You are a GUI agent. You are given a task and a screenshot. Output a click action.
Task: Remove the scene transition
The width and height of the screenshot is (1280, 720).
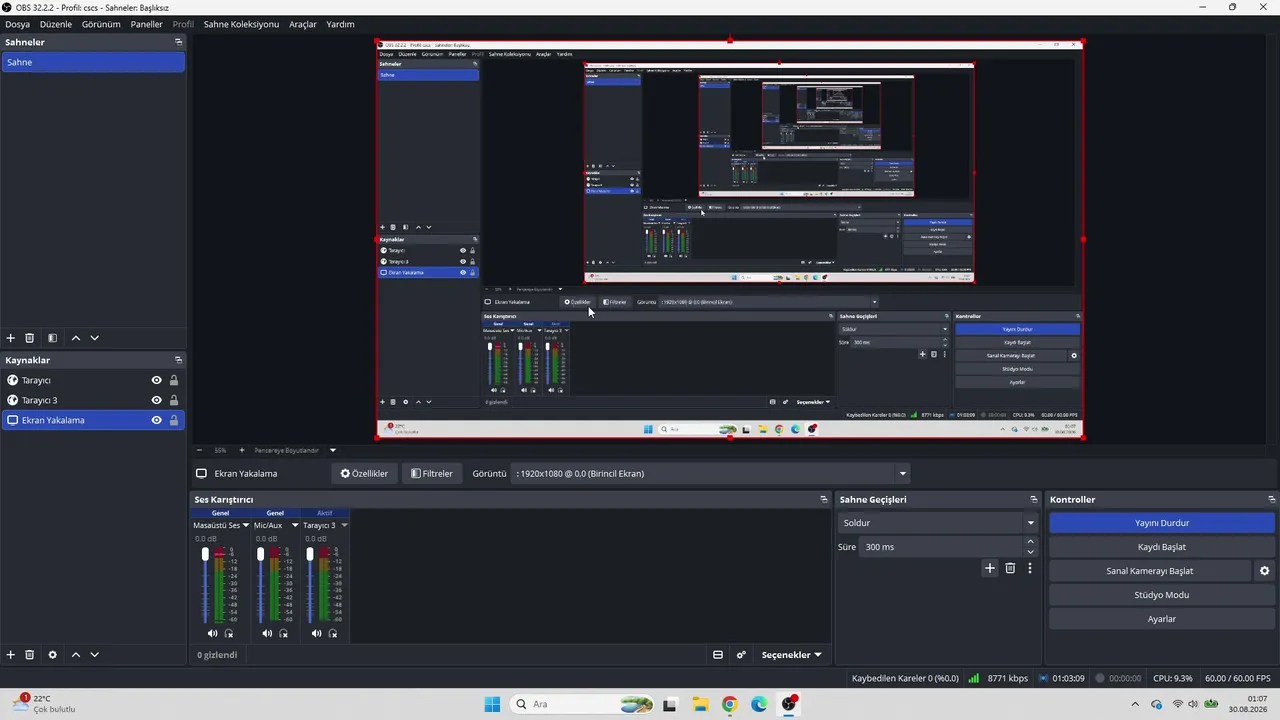(1010, 568)
